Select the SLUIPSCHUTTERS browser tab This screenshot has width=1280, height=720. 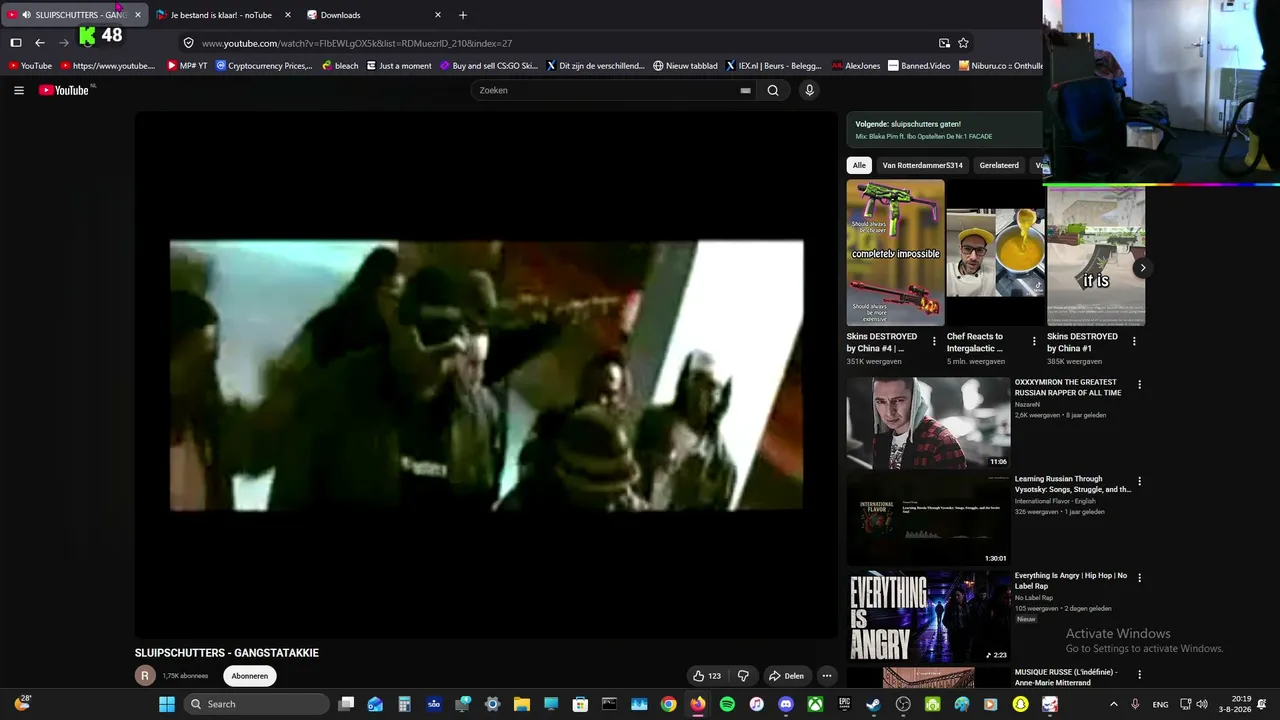point(75,15)
